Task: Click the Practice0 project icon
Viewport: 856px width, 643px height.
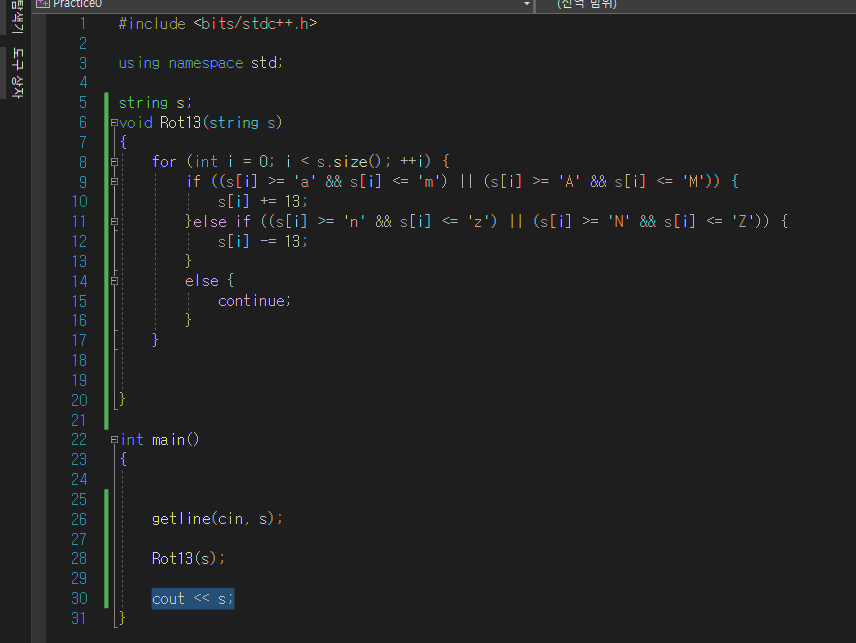Action: point(42,4)
